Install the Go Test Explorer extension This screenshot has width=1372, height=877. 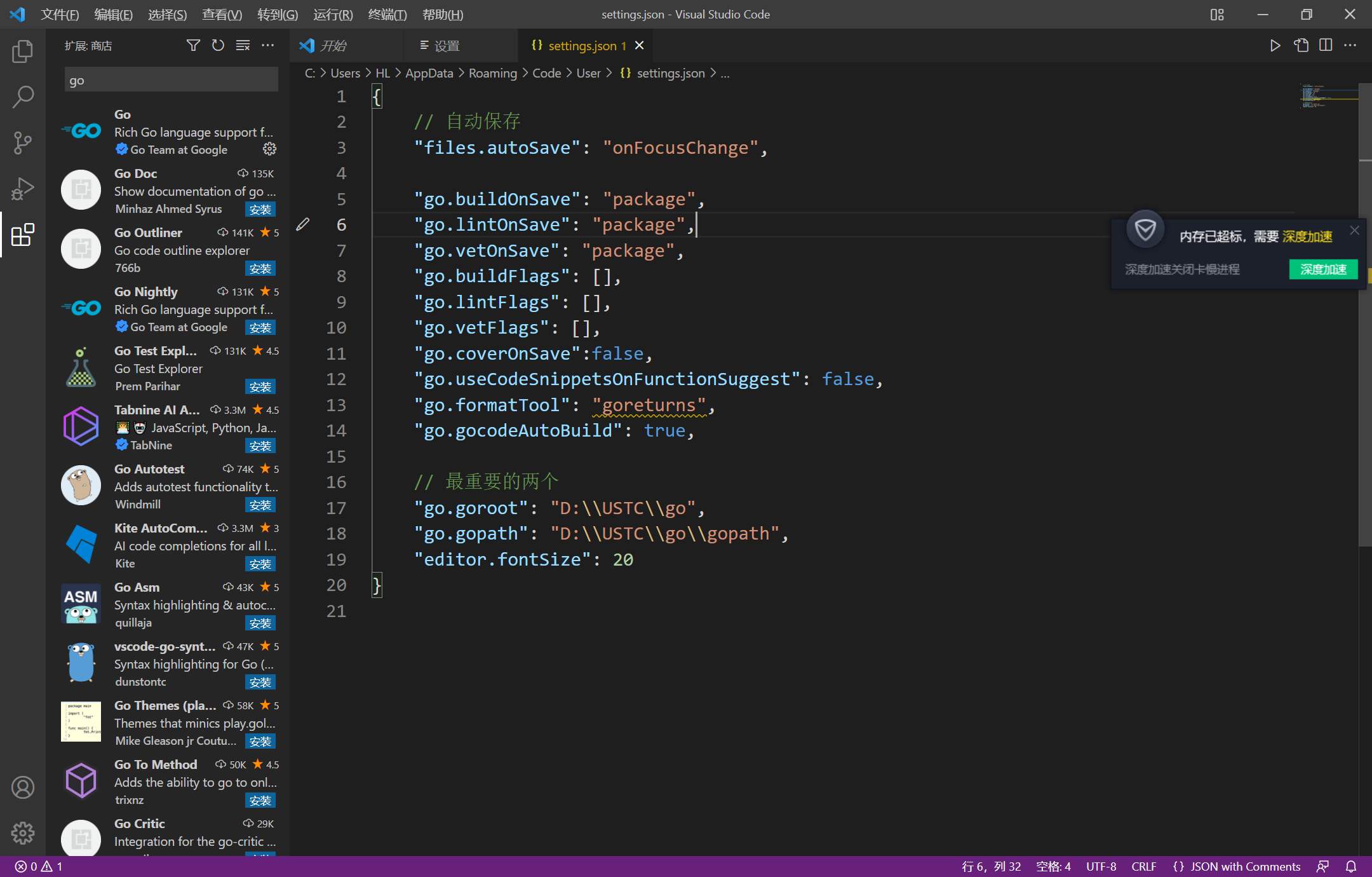coord(260,387)
